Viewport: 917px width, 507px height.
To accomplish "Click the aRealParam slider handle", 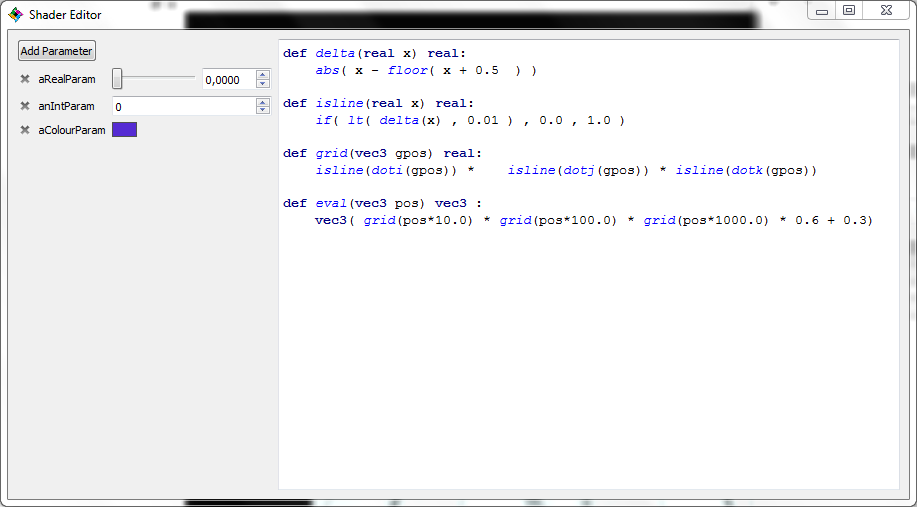I will (117, 78).
